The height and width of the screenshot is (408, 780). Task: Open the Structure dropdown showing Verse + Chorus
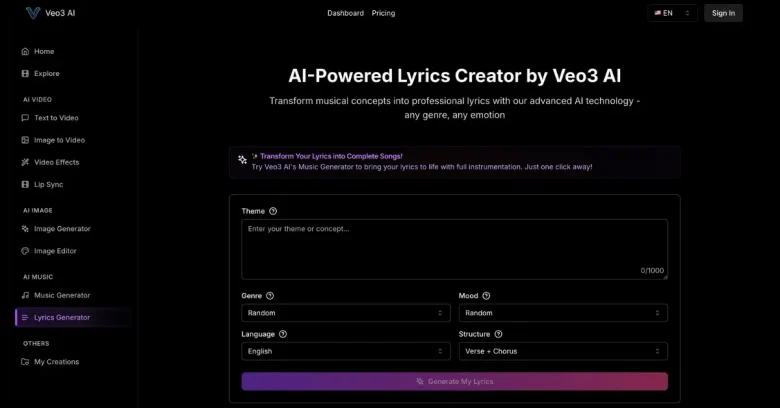pos(563,351)
